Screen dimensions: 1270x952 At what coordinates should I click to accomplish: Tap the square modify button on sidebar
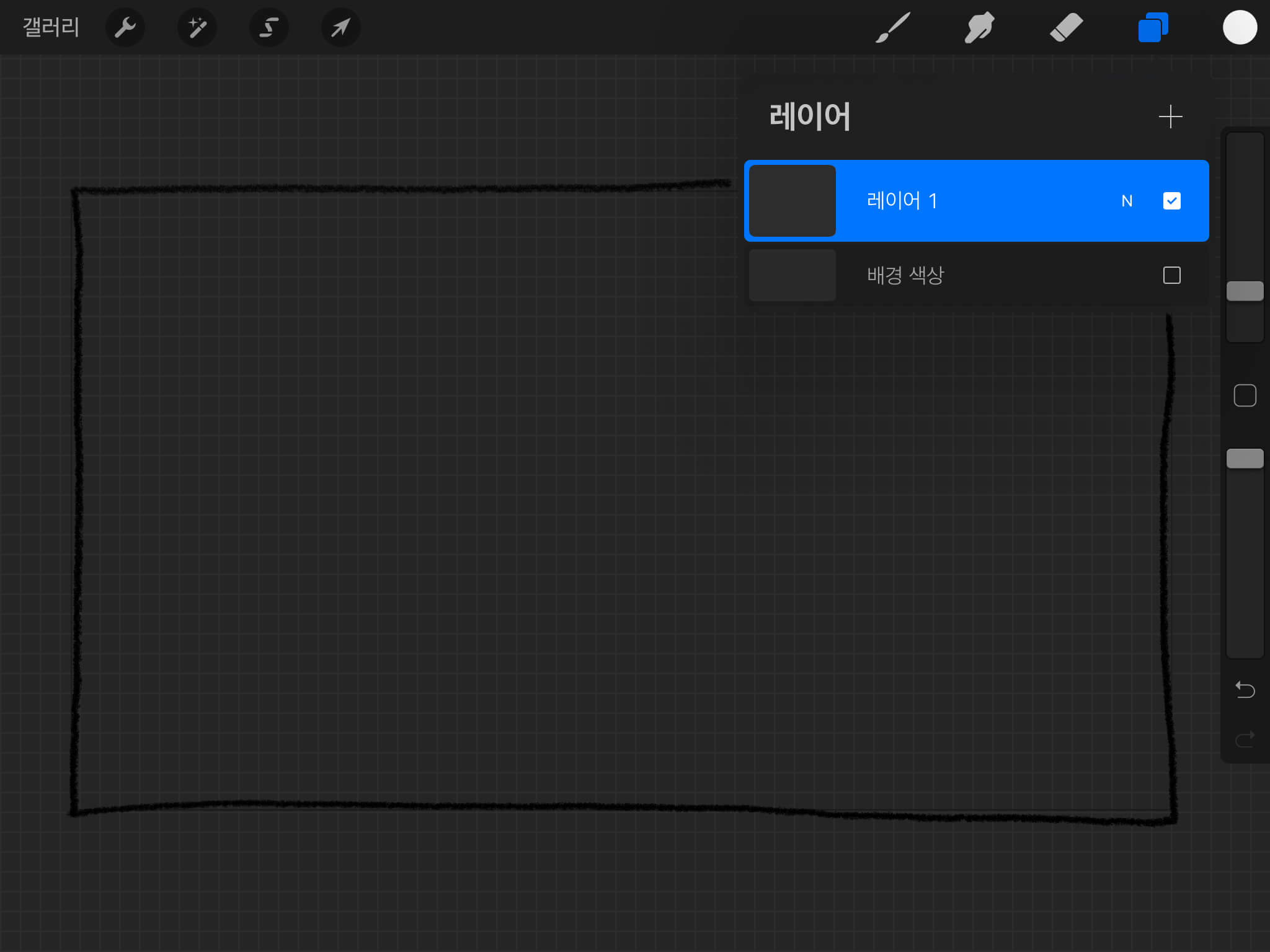(x=1245, y=395)
